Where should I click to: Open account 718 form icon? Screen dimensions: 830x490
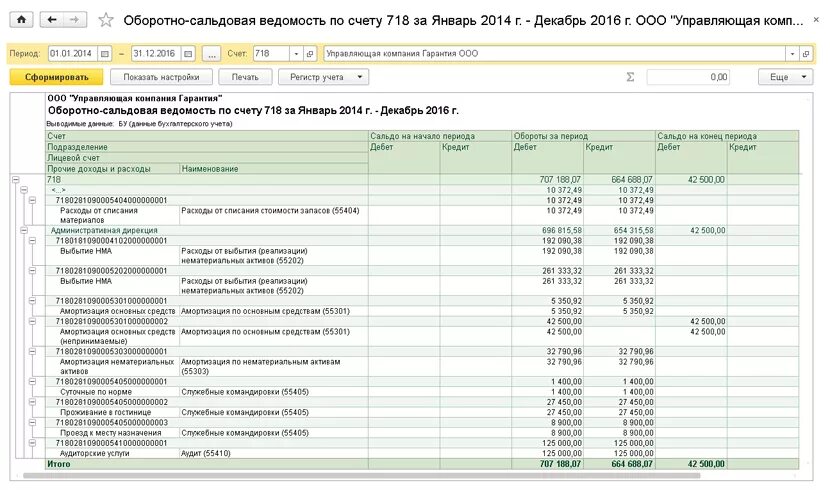pyautogui.click(x=310, y=54)
